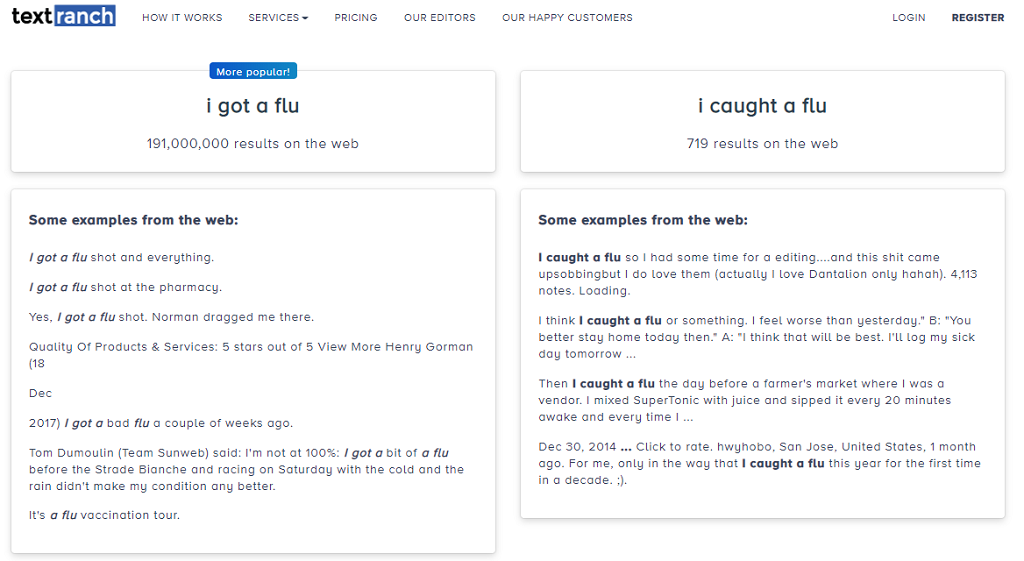Click the 191,000,000 results text
This screenshot has height=561, width=1024.
[253, 144]
